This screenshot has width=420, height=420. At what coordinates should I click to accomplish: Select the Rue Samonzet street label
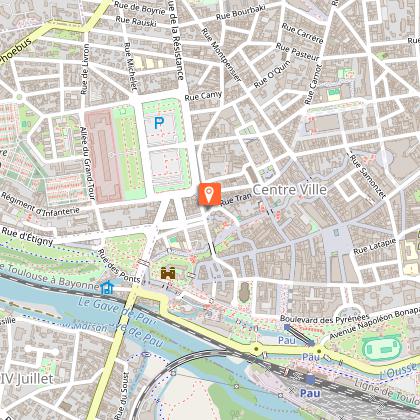point(368,176)
